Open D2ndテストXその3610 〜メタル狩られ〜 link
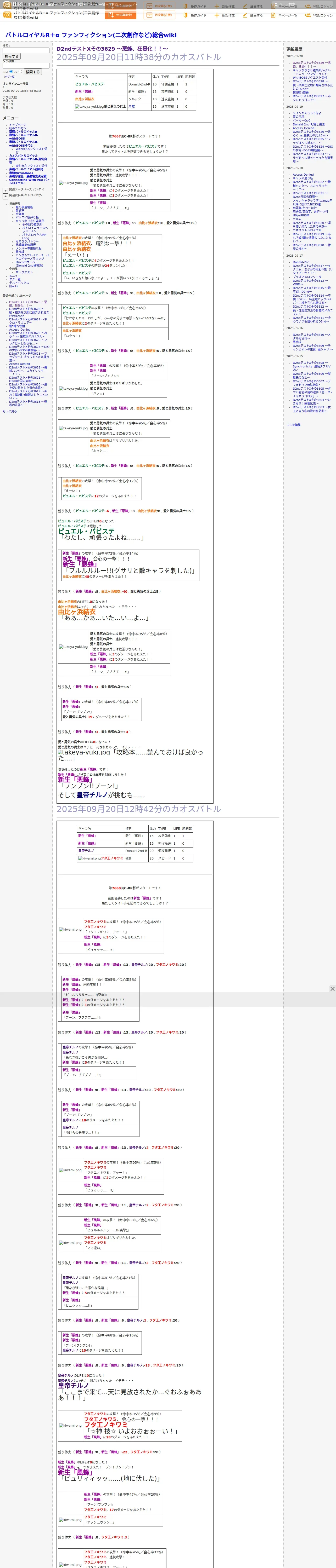The image size is (336, 1568). click(312, 336)
